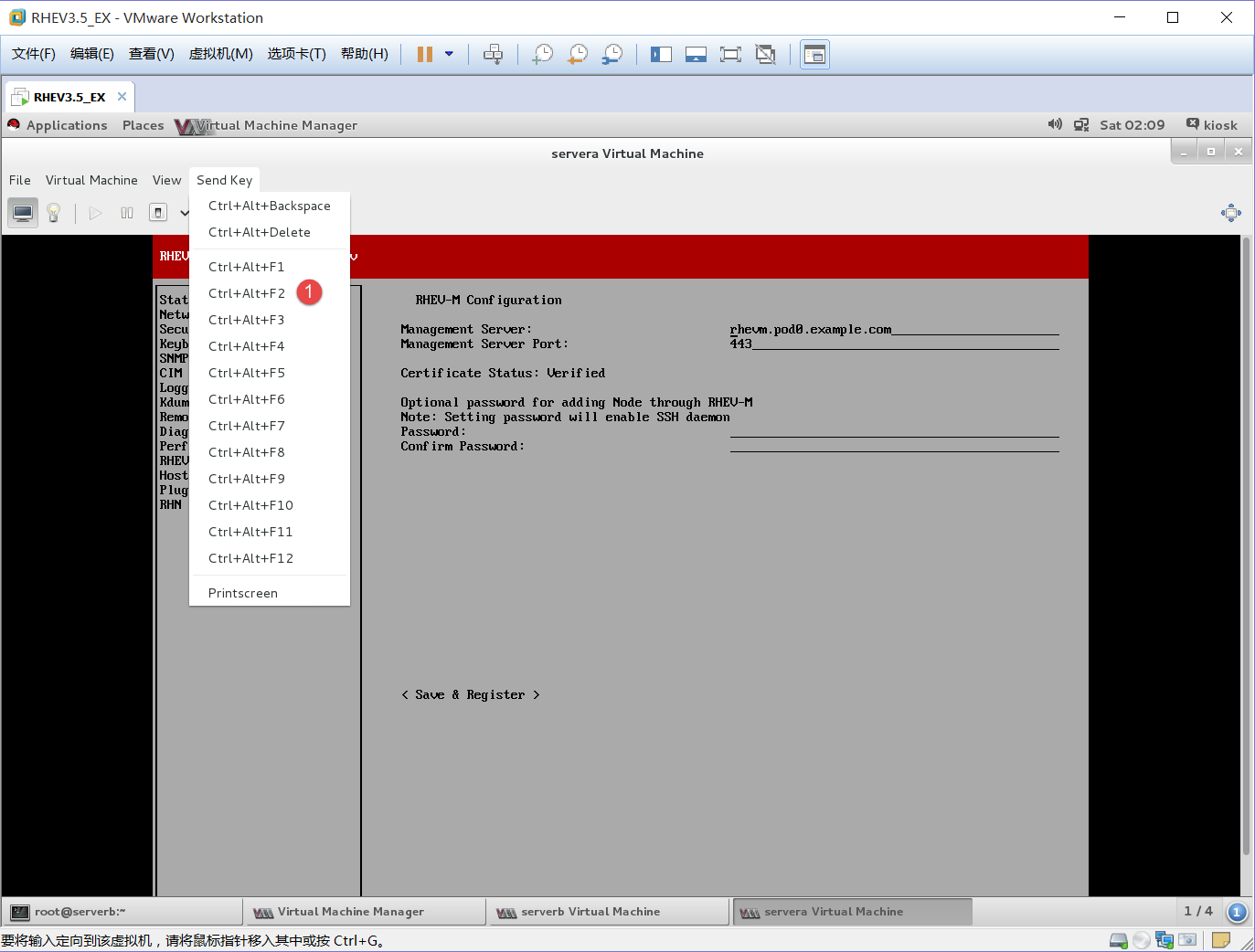Click the volume icon in GNOME panel

click(1055, 124)
